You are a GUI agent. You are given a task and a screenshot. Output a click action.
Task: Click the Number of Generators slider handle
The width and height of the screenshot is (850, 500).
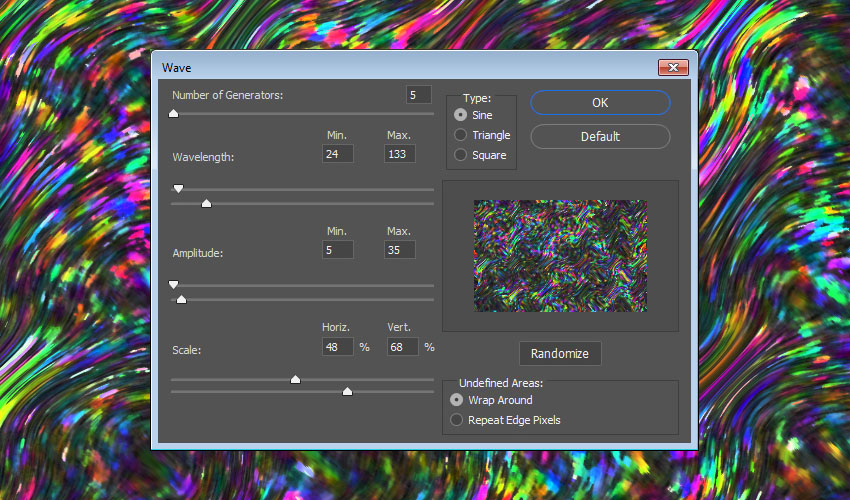pyautogui.click(x=173, y=114)
